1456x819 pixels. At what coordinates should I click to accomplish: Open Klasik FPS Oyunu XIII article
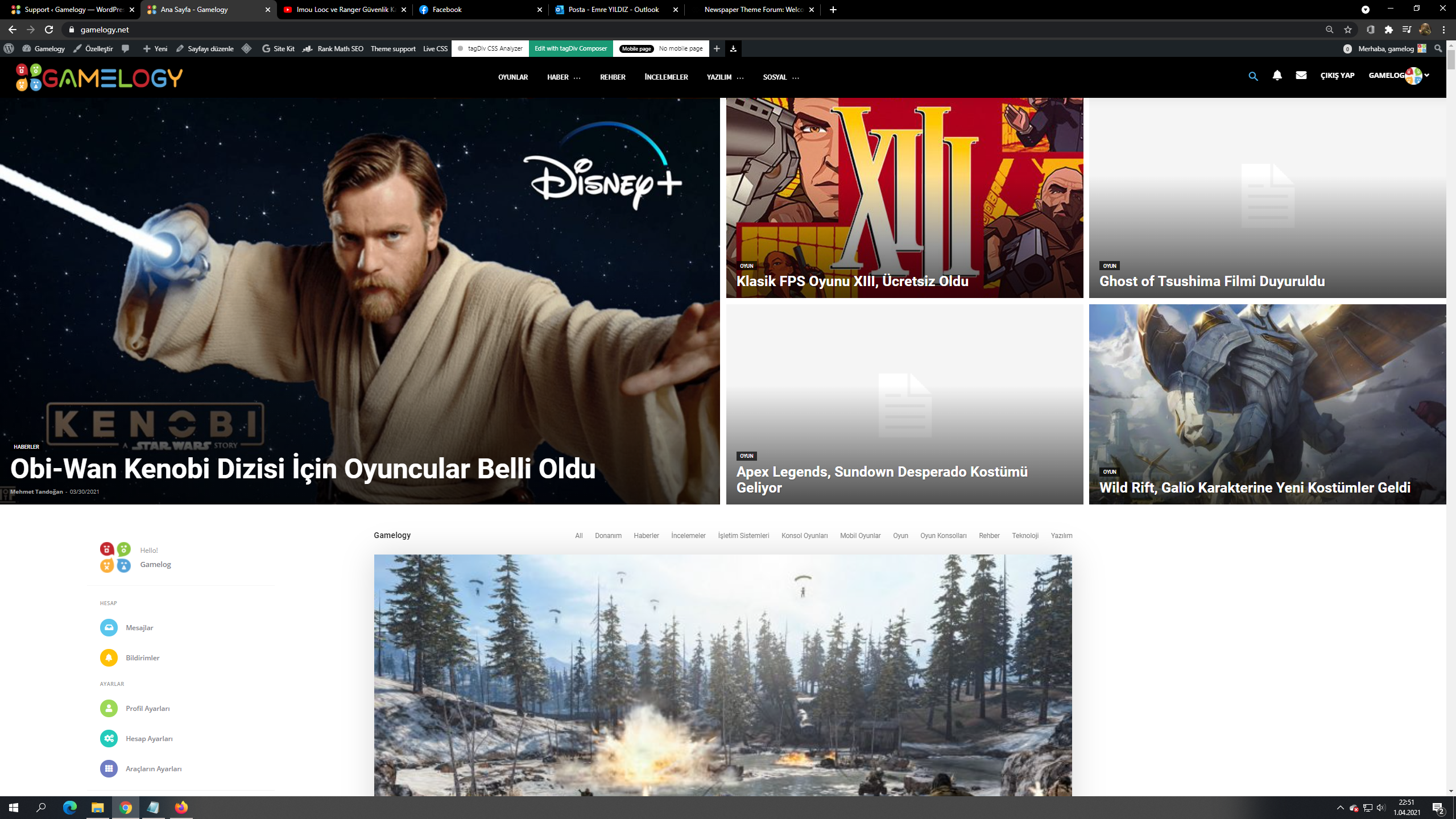(852, 282)
